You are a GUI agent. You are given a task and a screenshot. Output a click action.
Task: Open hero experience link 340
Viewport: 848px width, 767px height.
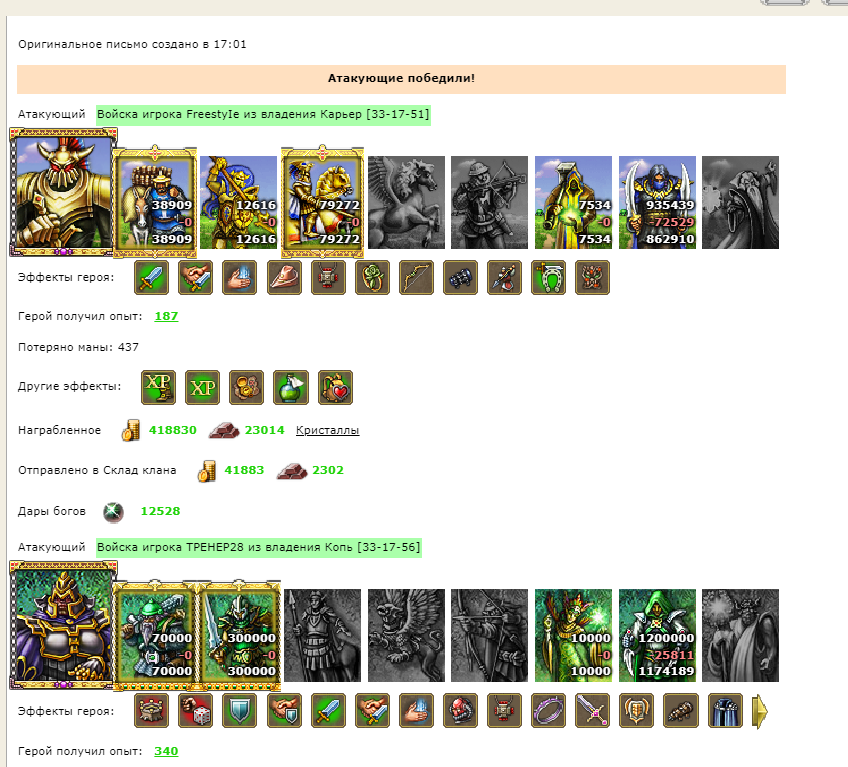(x=166, y=751)
